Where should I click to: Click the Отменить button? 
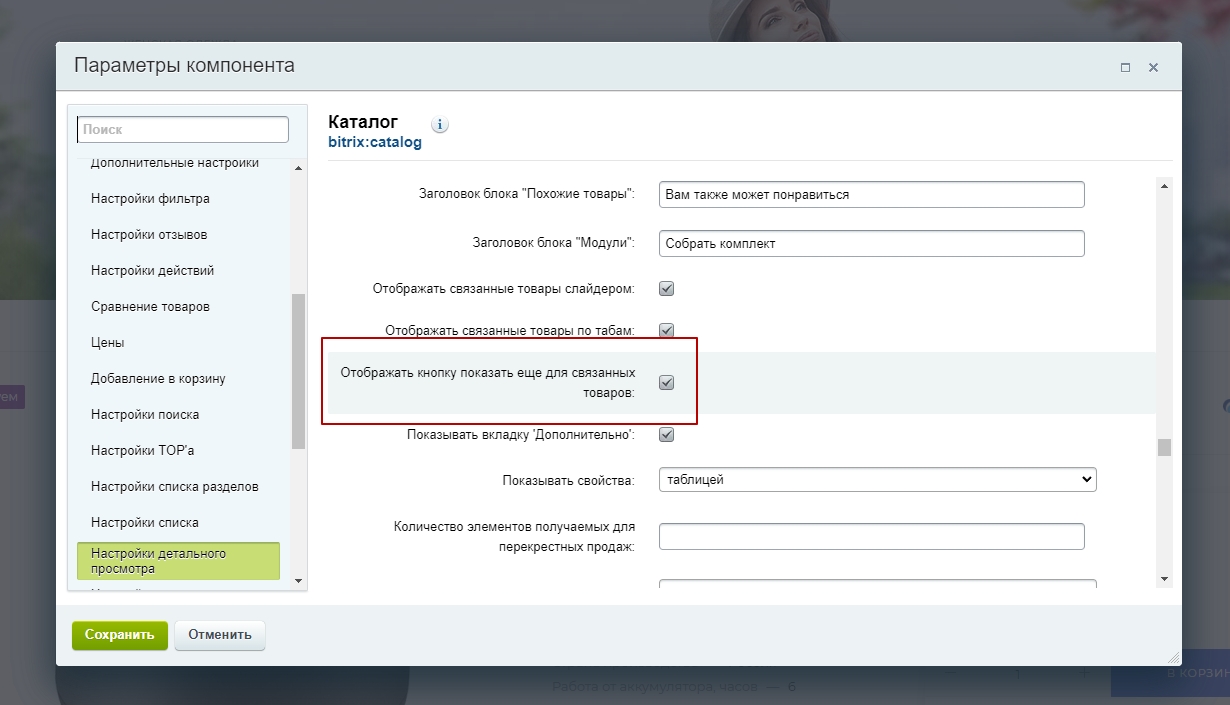click(220, 636)
